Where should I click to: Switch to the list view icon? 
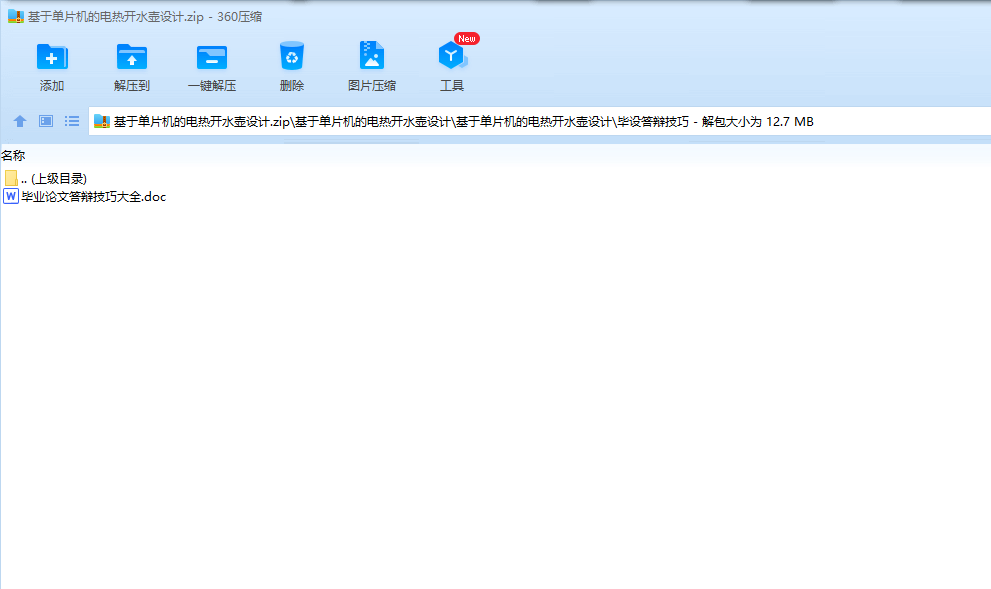[72, 121]
